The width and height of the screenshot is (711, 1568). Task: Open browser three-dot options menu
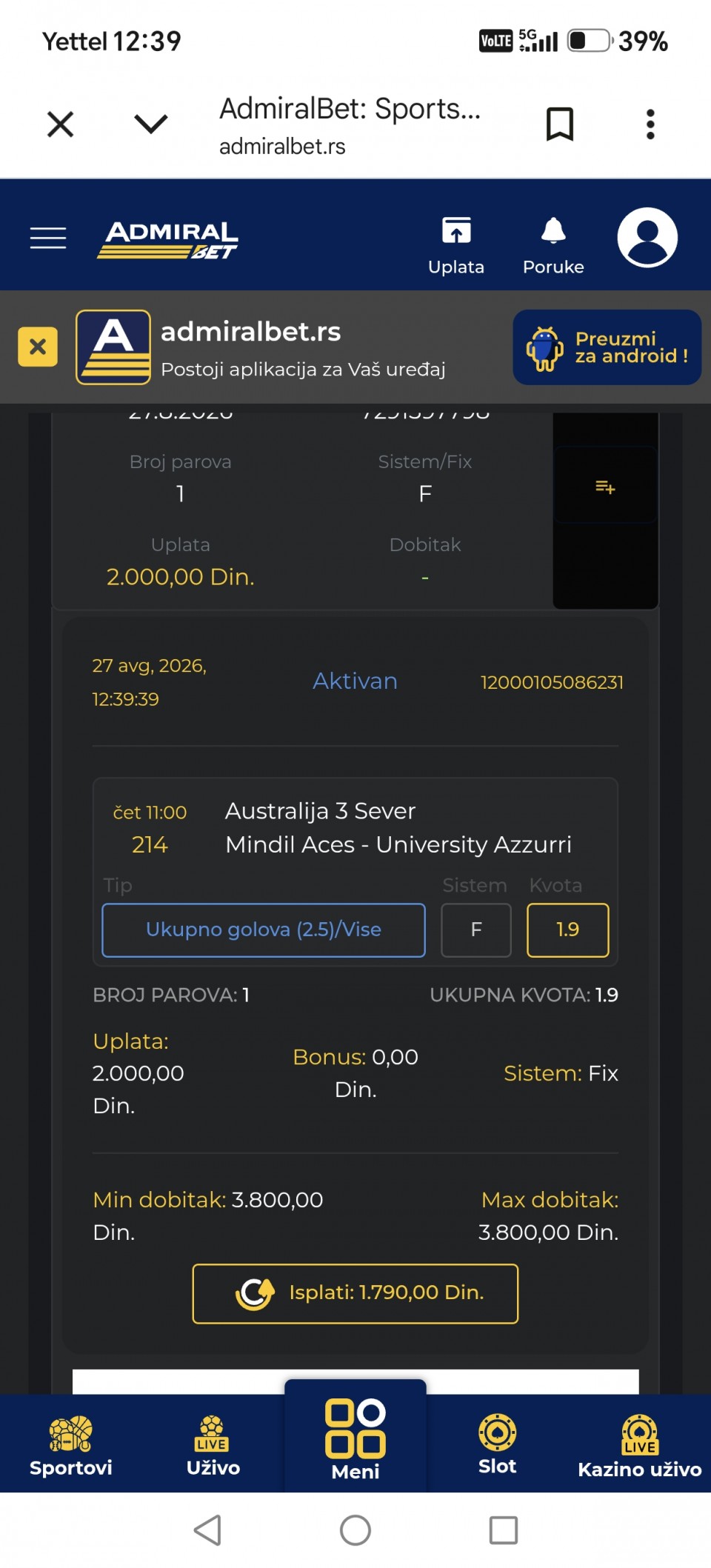650,124
